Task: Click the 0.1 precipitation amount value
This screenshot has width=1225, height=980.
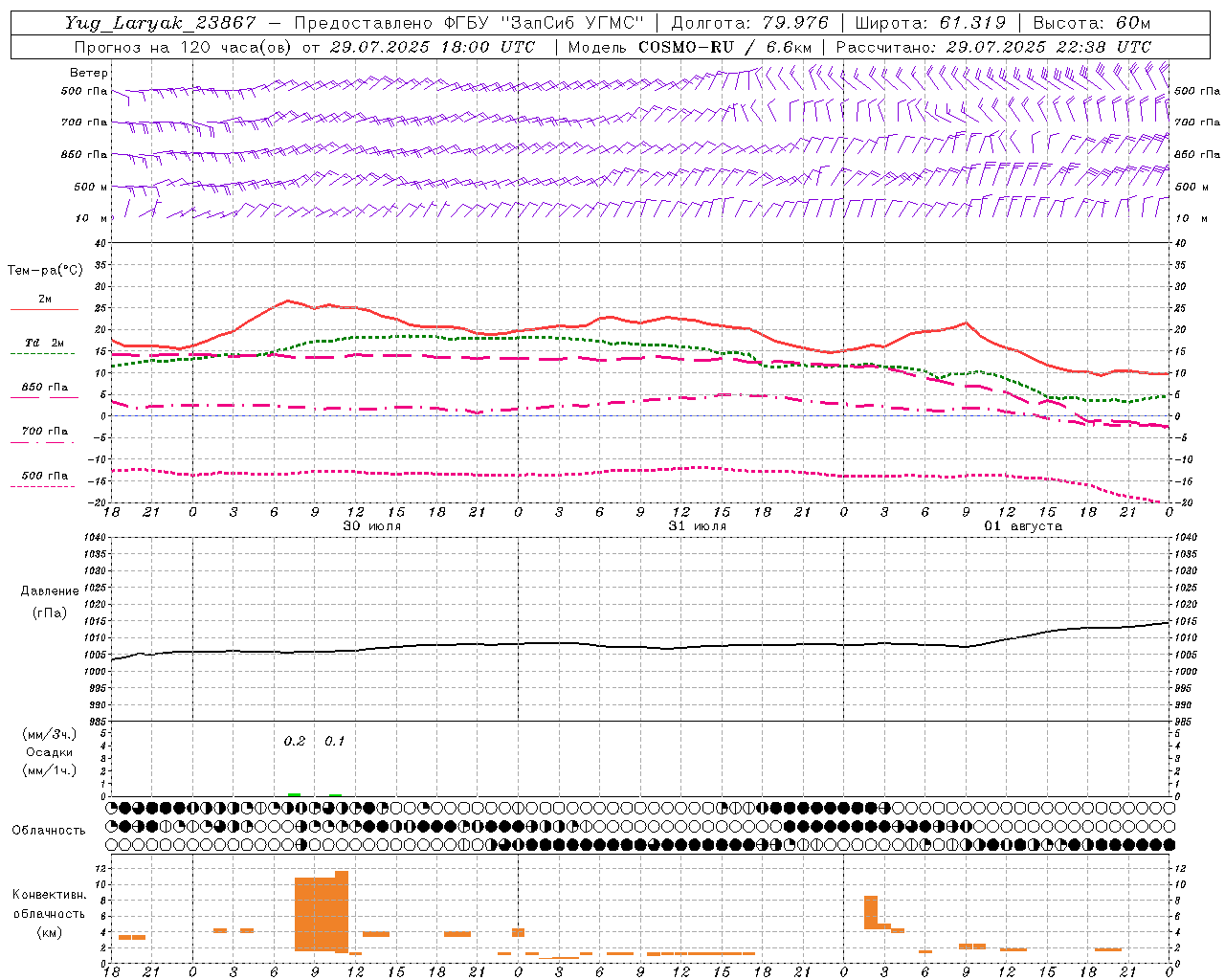Action: coord(334,741)
